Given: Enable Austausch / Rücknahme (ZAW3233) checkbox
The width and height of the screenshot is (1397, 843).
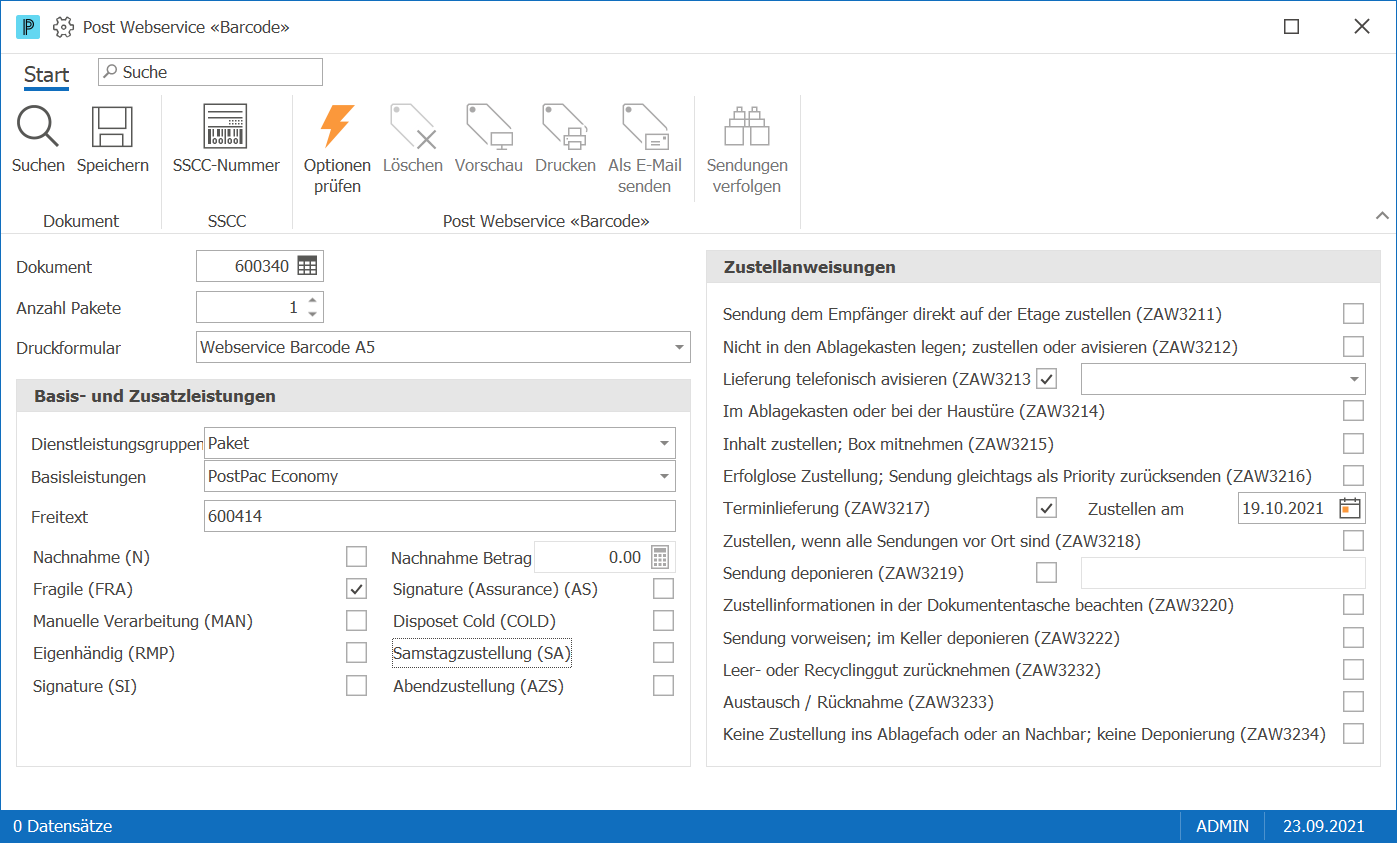Looking at the screenshot, I should [x=1353, y=702].
